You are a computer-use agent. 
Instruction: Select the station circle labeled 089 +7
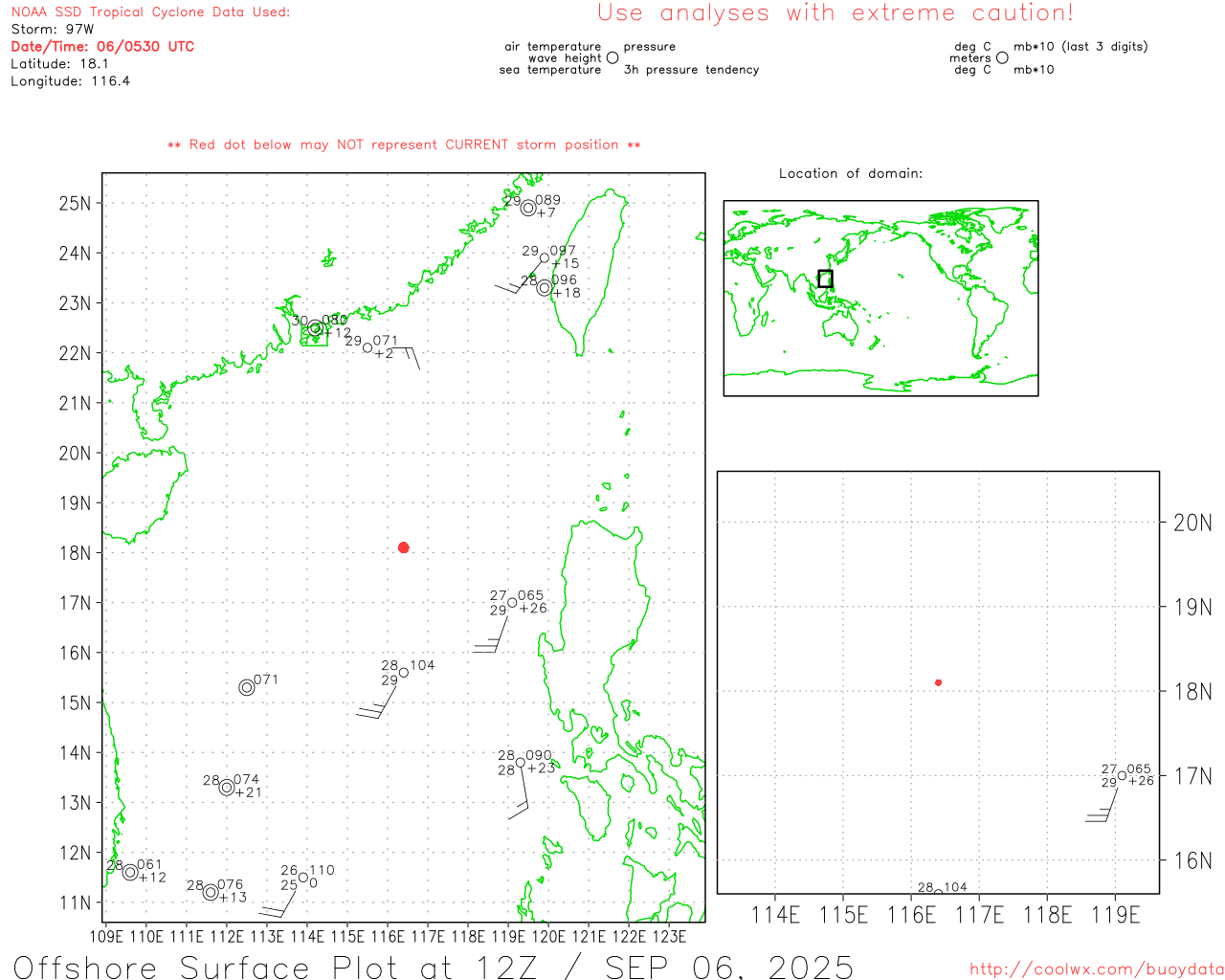tap(528, 208)
